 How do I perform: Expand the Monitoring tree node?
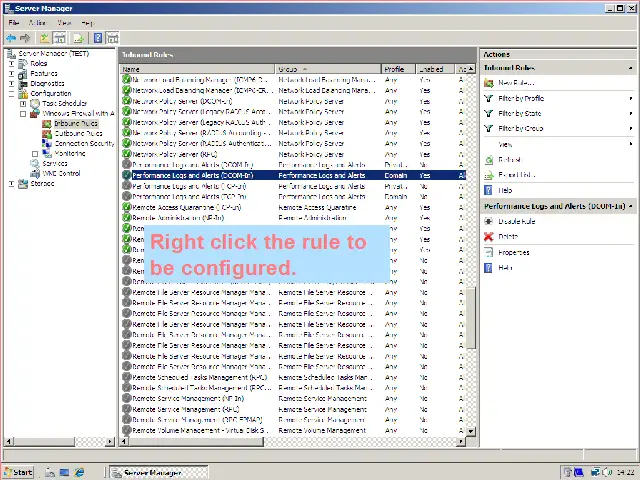click(x=35, y=154)
